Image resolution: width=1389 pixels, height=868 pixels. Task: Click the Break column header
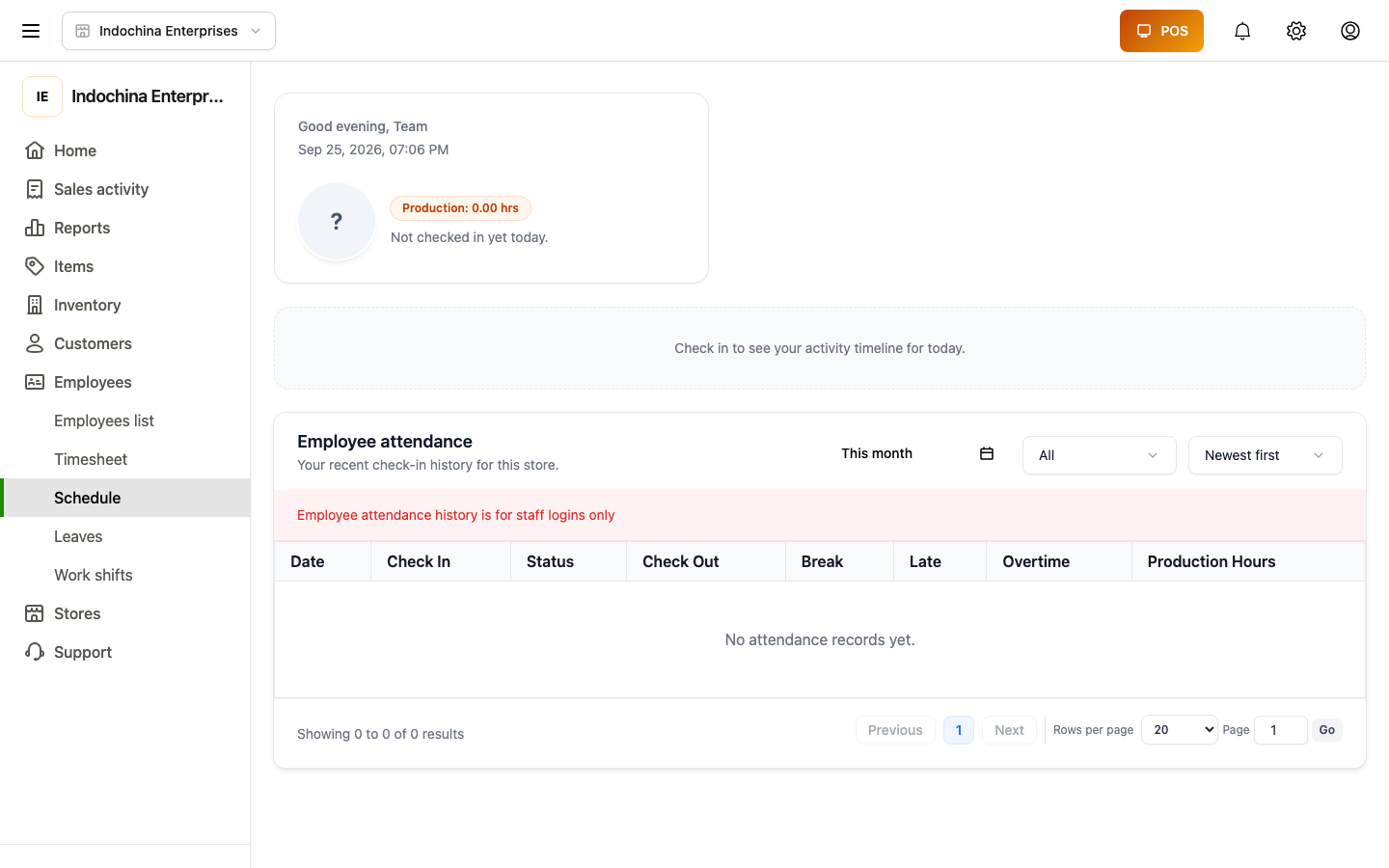click(839, 561)
